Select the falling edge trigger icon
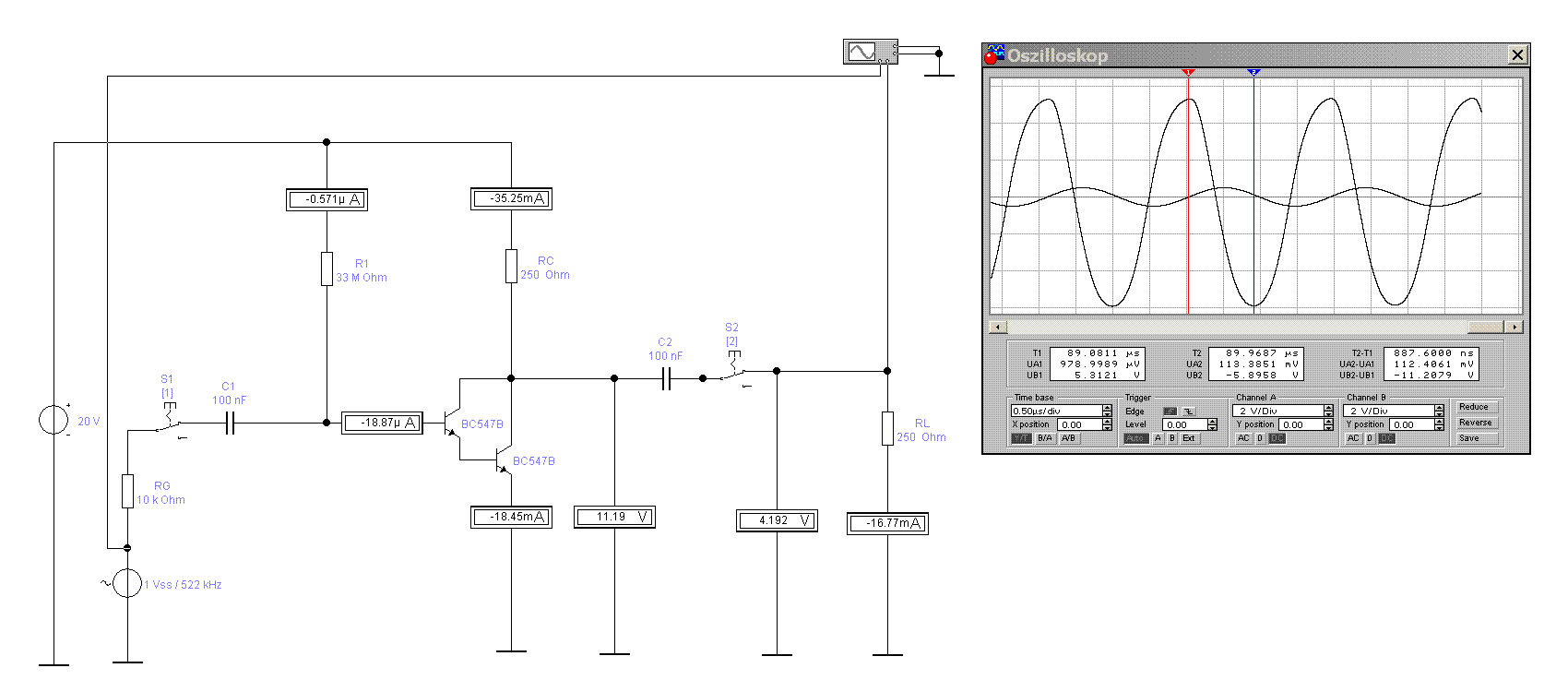This screenshot has height=692, width=1568. point(1189,411)
